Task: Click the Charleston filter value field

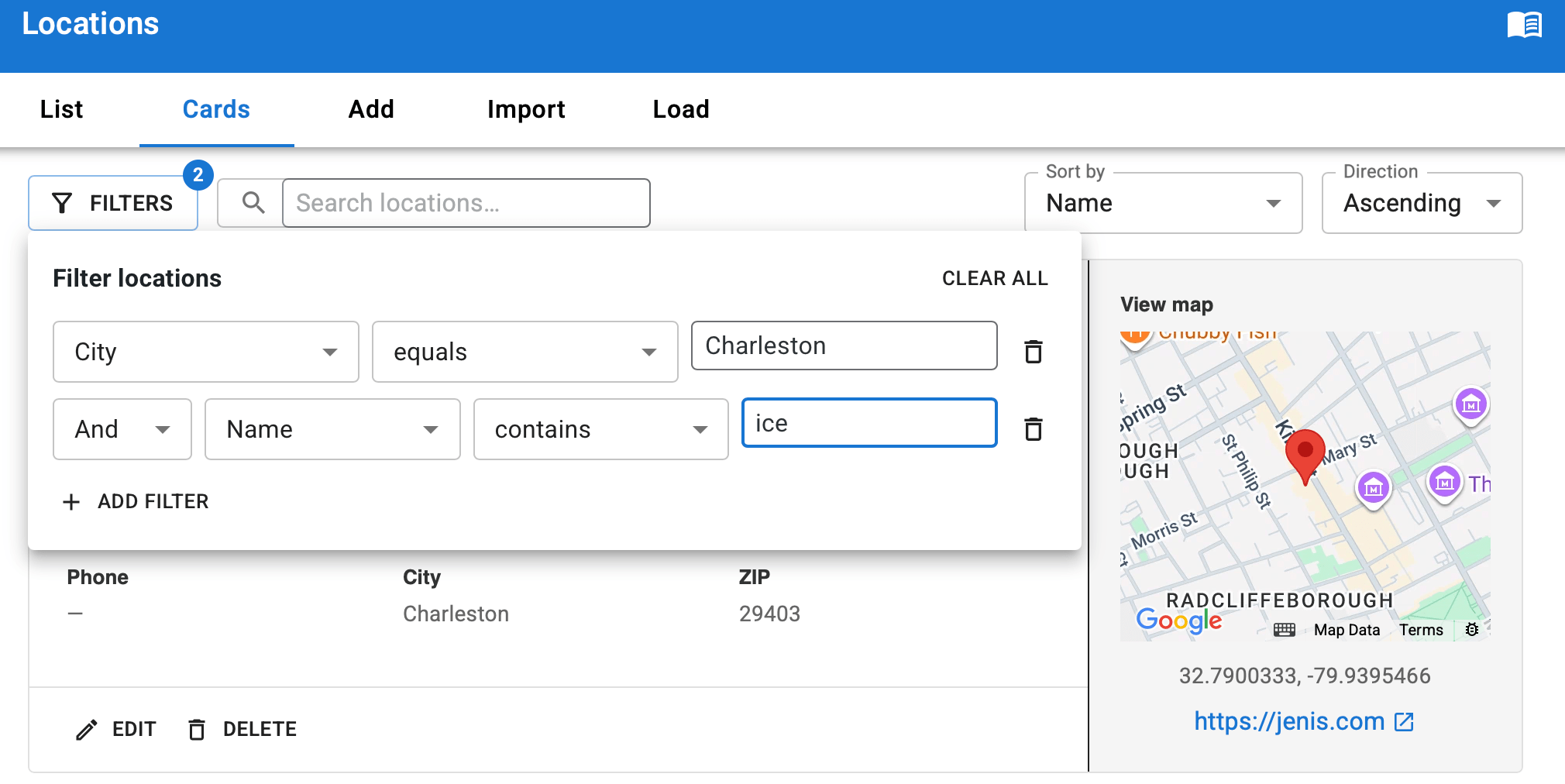Action: (x=844, y=346)
